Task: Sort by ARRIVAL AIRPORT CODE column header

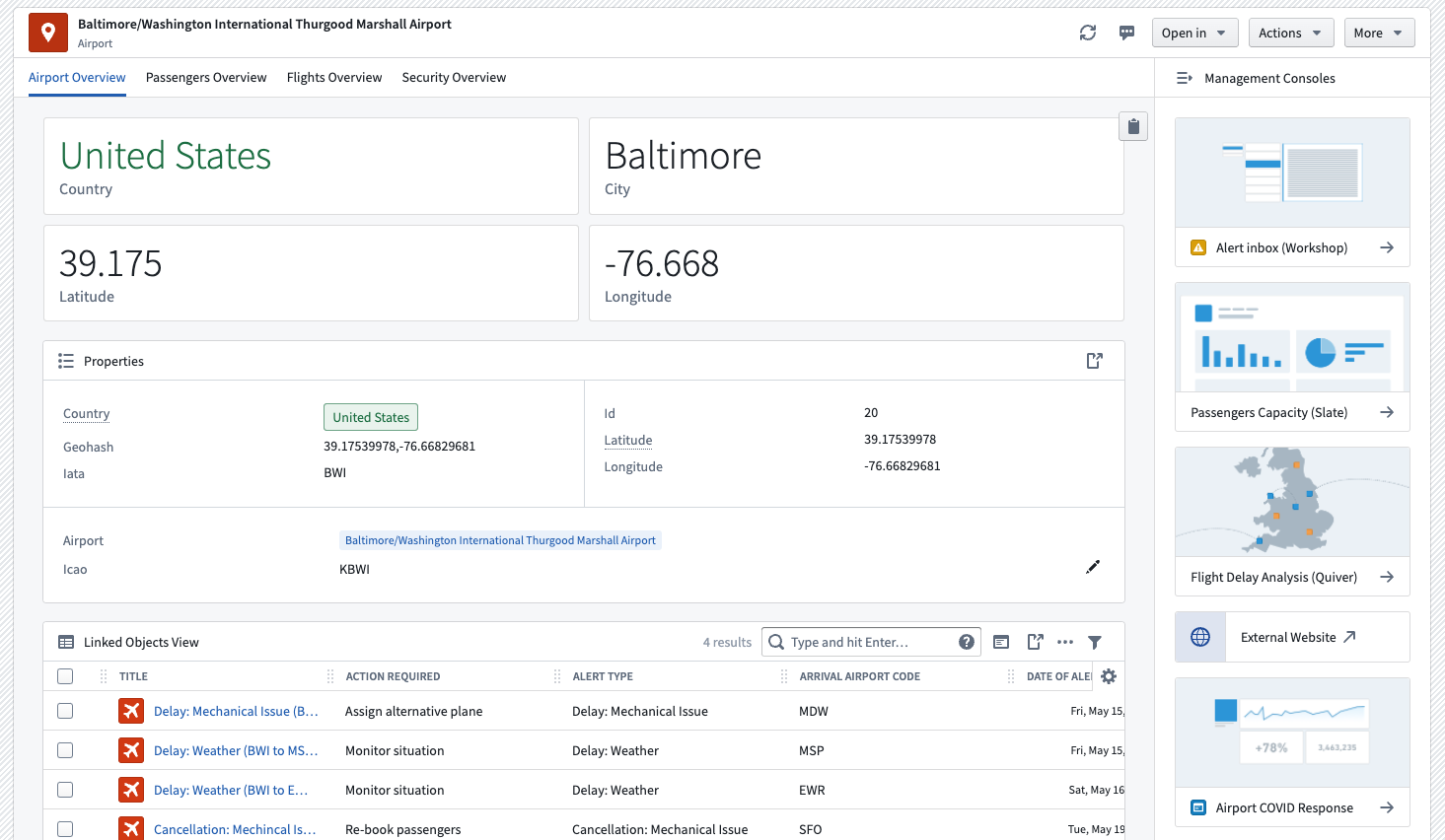Action: (859, 676)
